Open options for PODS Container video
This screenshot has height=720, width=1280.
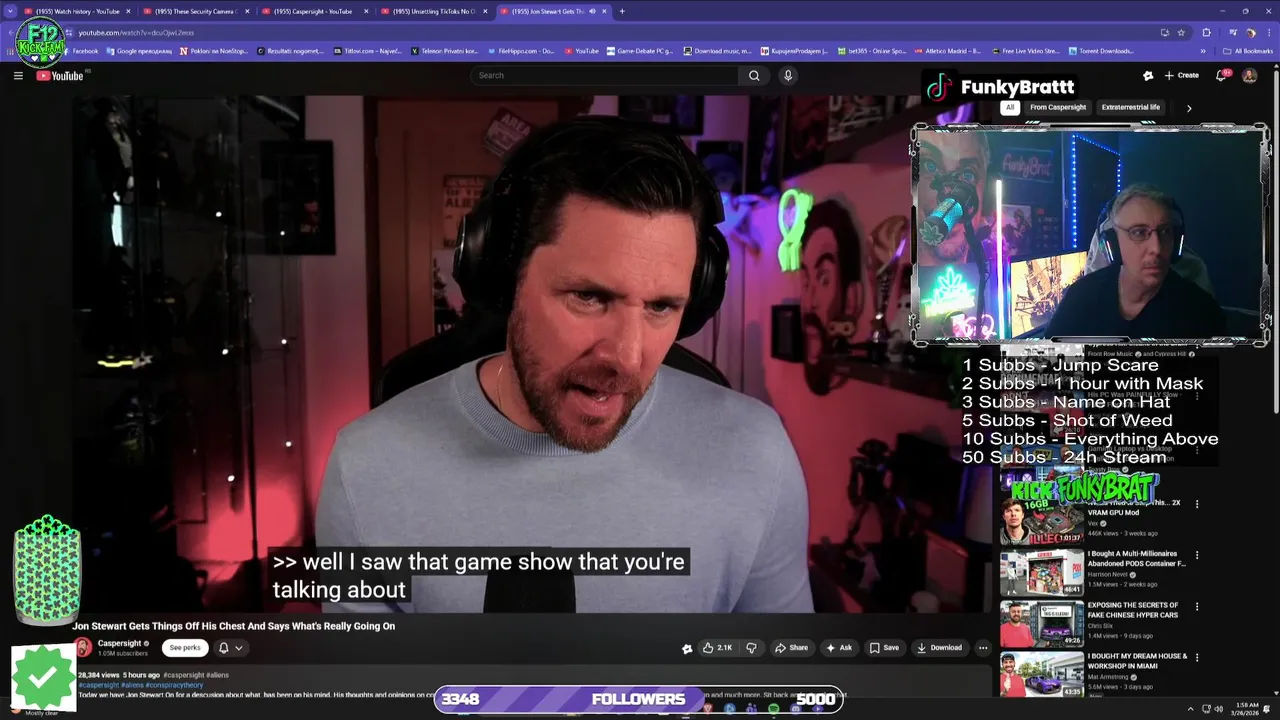[x=1197, y=555]
